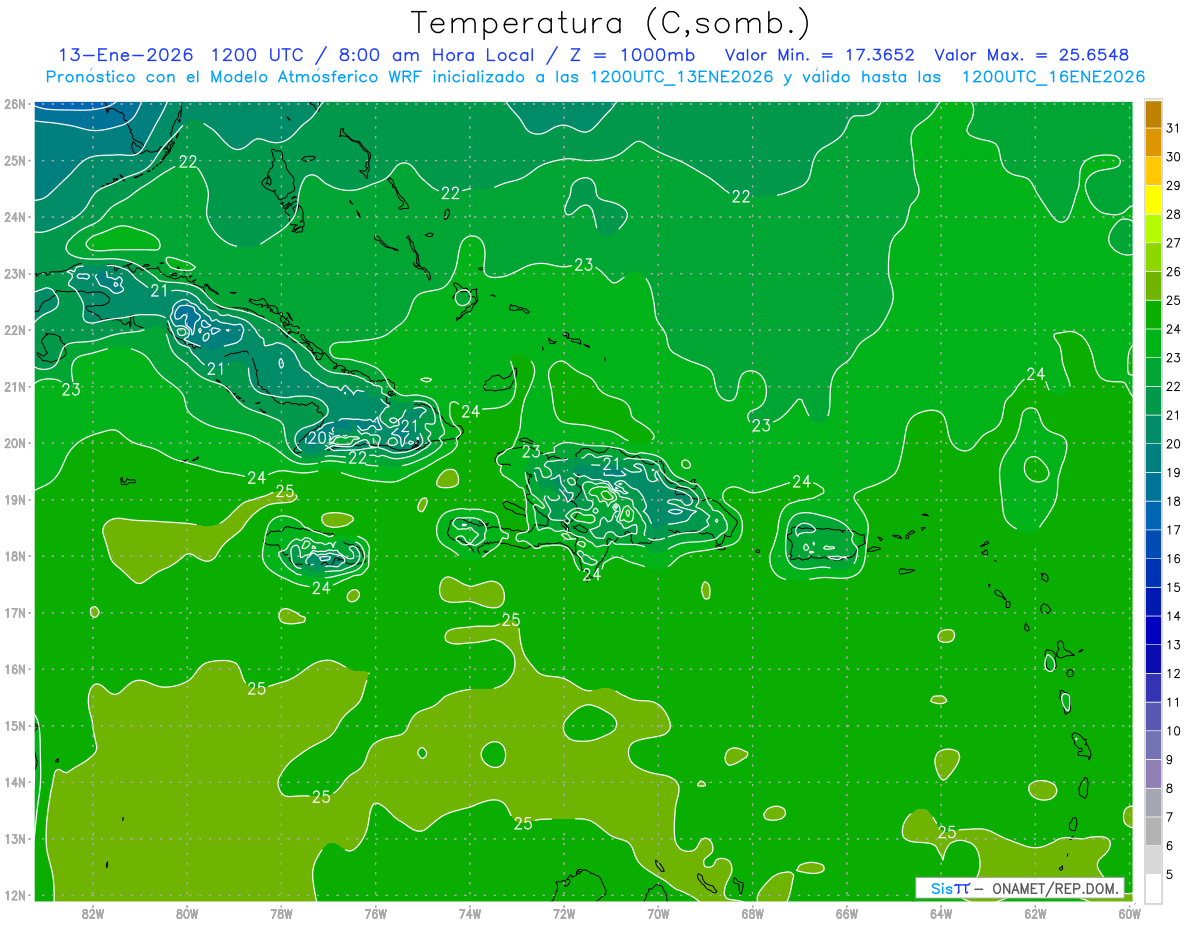The height and width of the screenshot is (927, 1200).
Task: Click the legend color band between 8 and 9
Action: click(x=1153, y=774)
